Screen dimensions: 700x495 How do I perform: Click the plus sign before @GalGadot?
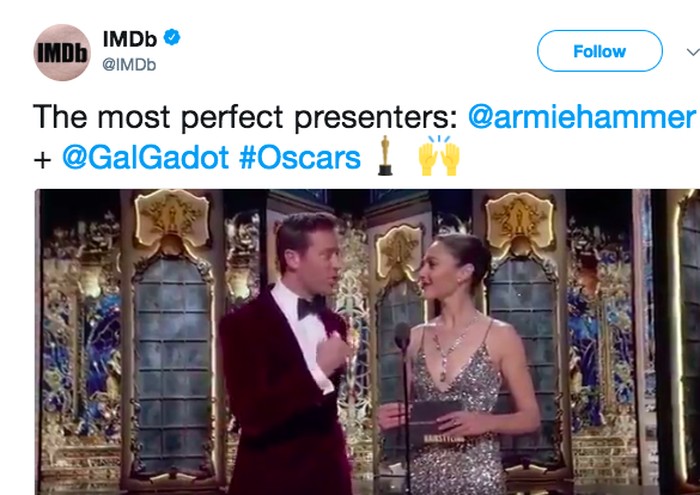(42, 160)
